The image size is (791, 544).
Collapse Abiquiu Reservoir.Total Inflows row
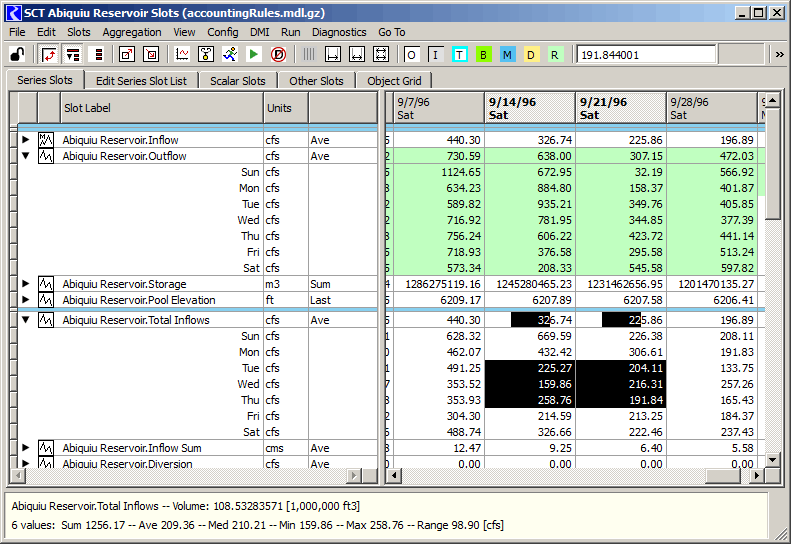(x=25, y=319)
